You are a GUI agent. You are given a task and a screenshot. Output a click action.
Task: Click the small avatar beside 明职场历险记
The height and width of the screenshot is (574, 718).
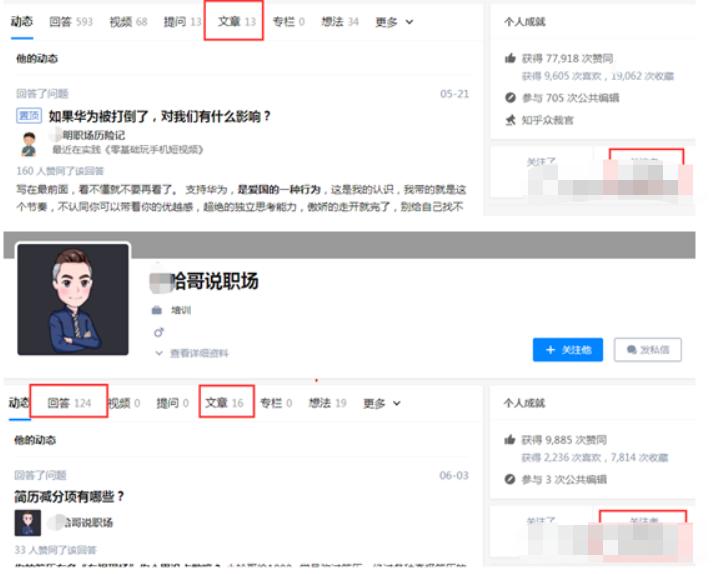29,144
